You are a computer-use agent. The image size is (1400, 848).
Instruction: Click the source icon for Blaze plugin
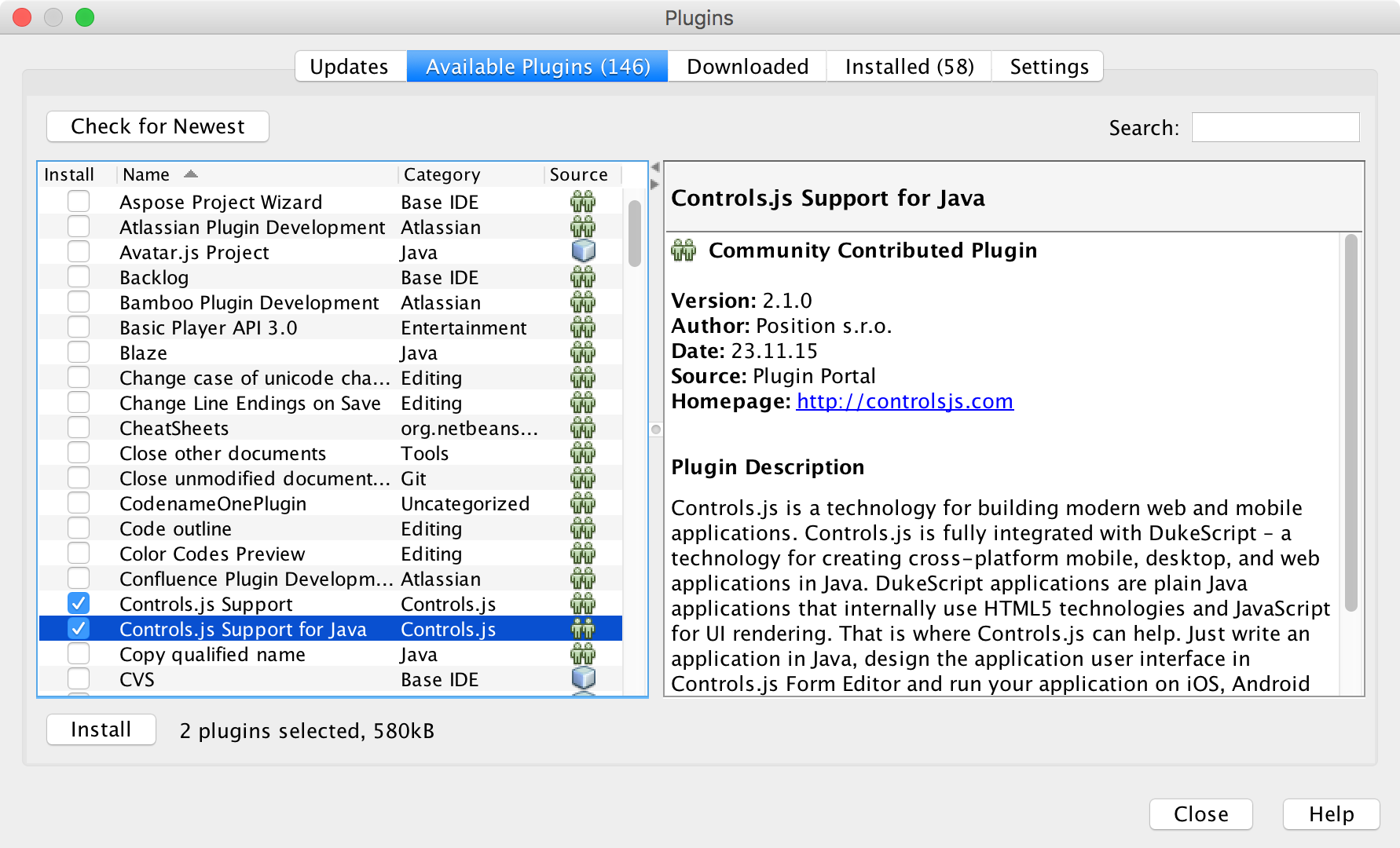pos(582,353)
